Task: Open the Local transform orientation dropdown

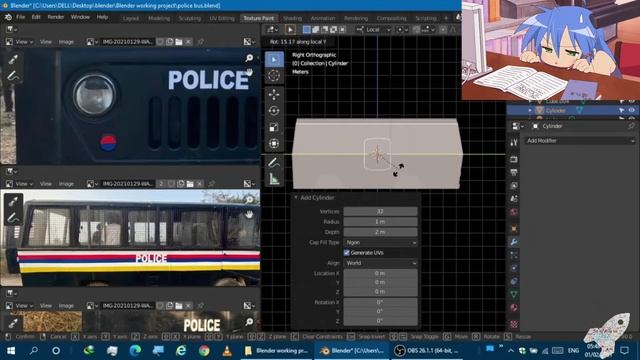Action: coord(373,29)
